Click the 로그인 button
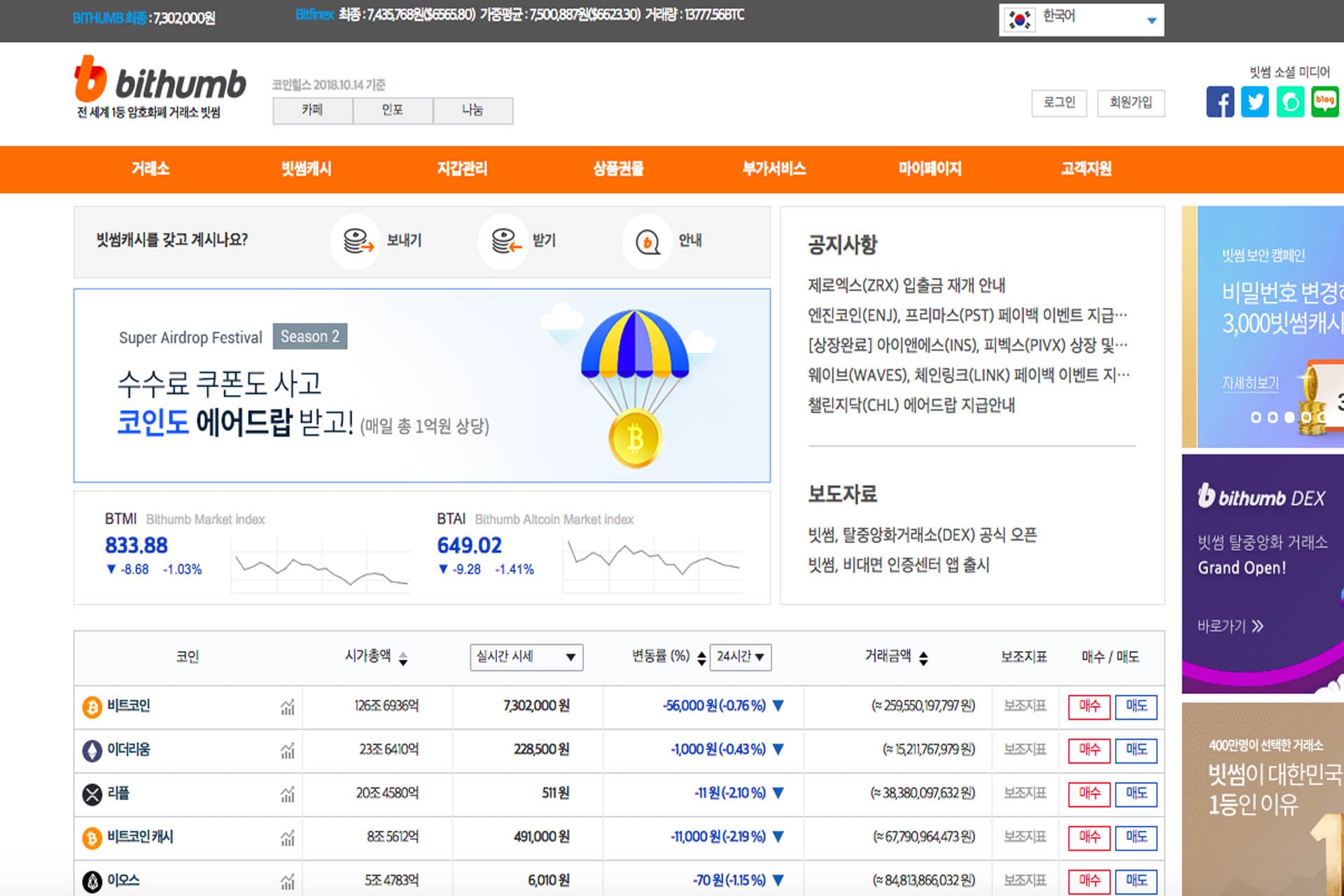This screenshot has width=1344, height=896. (1059, 103)
